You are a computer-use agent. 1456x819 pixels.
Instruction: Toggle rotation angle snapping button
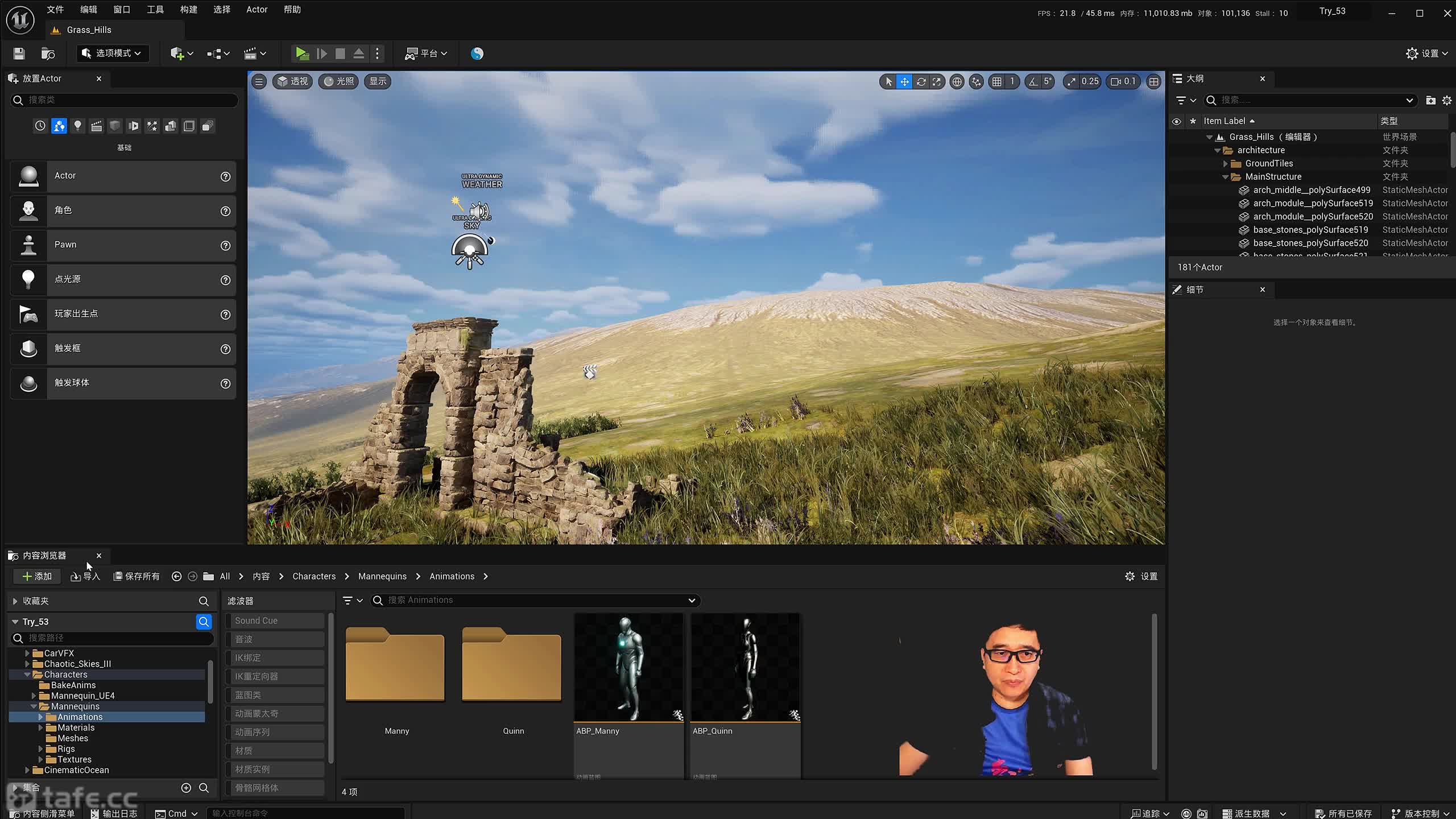1033,81
